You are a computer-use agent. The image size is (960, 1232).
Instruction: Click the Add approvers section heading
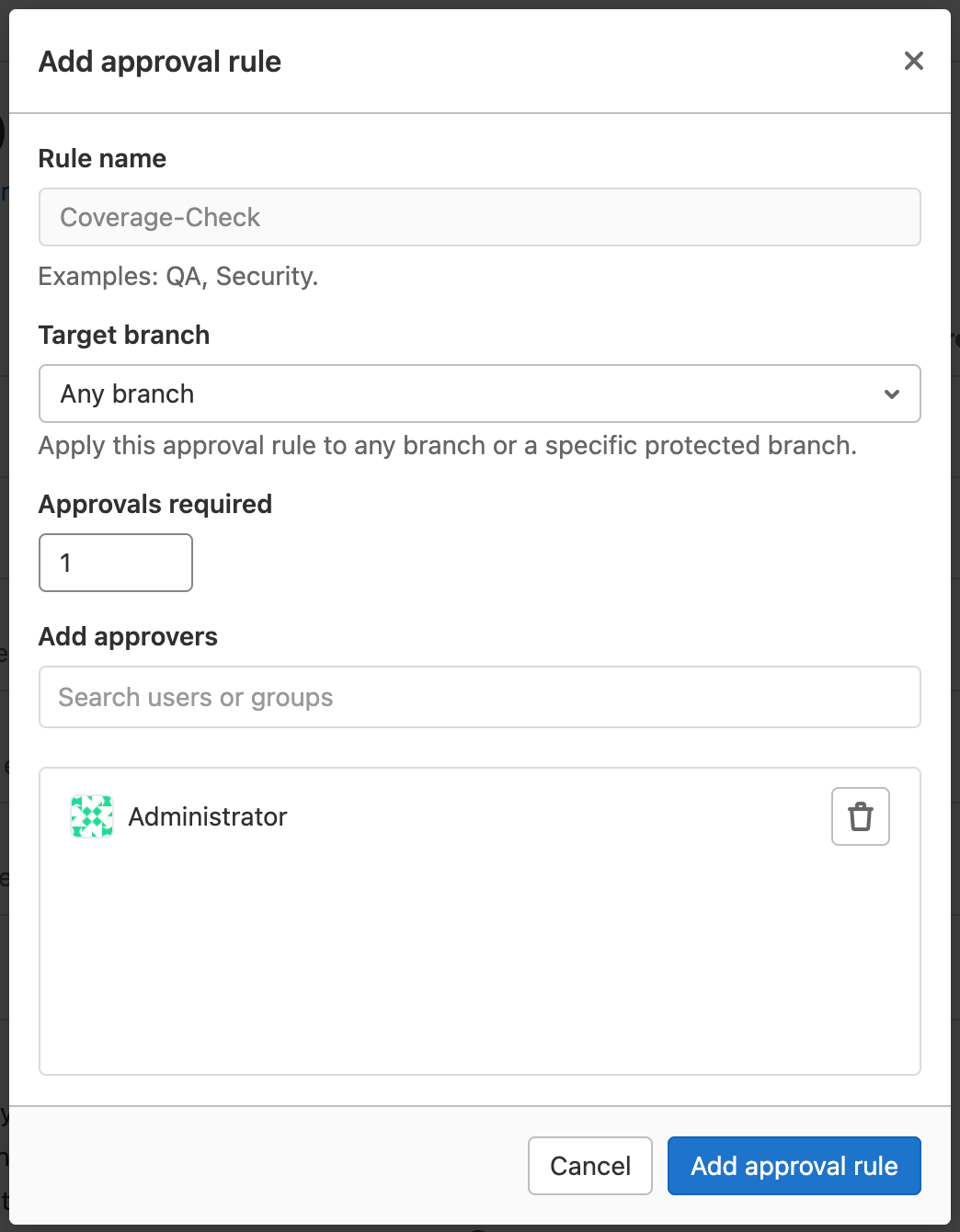[x=128, y=636]
